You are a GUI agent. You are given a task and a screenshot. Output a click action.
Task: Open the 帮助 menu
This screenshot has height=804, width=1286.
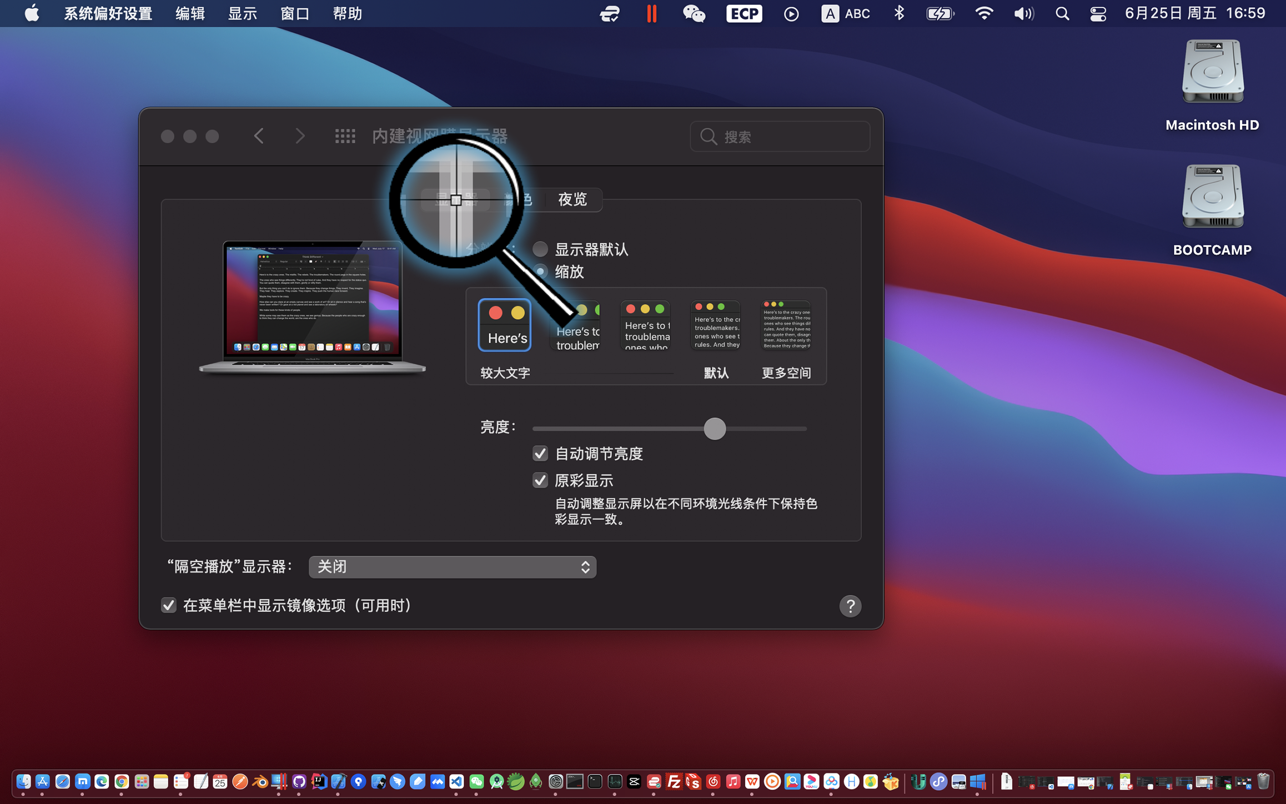347,13
